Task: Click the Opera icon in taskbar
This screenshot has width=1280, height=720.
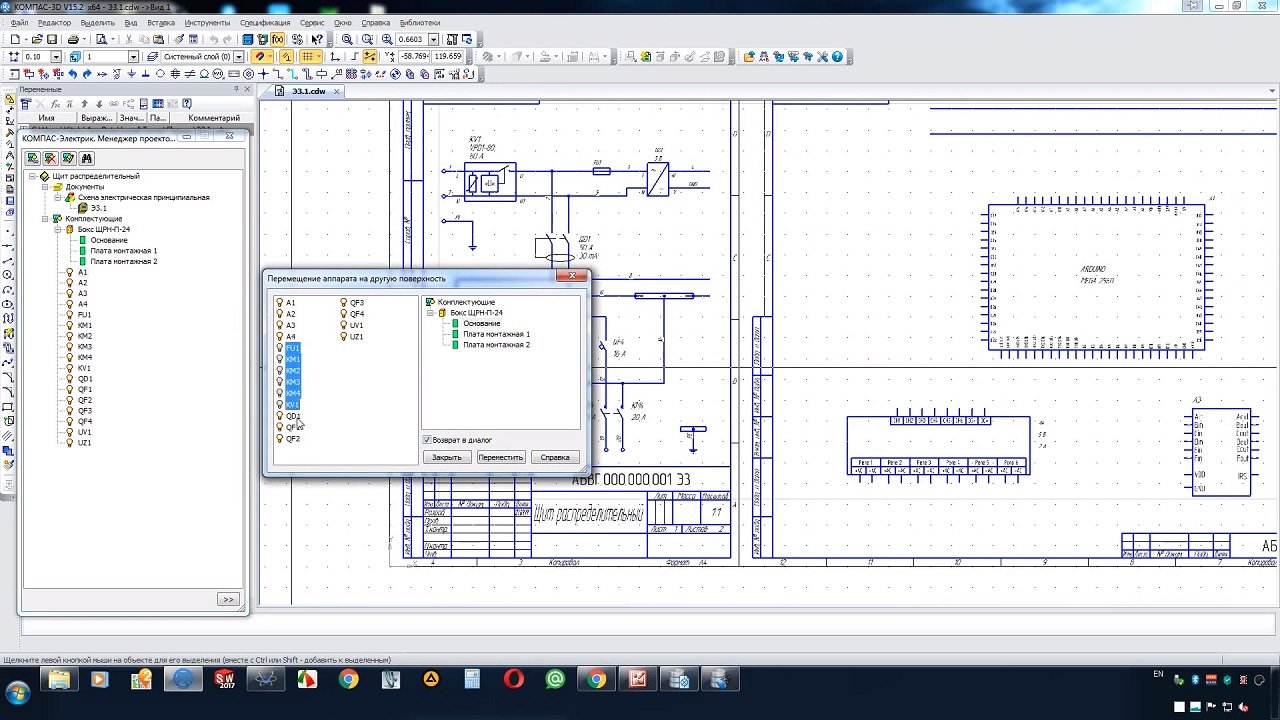Action: [x=513, y=680]
